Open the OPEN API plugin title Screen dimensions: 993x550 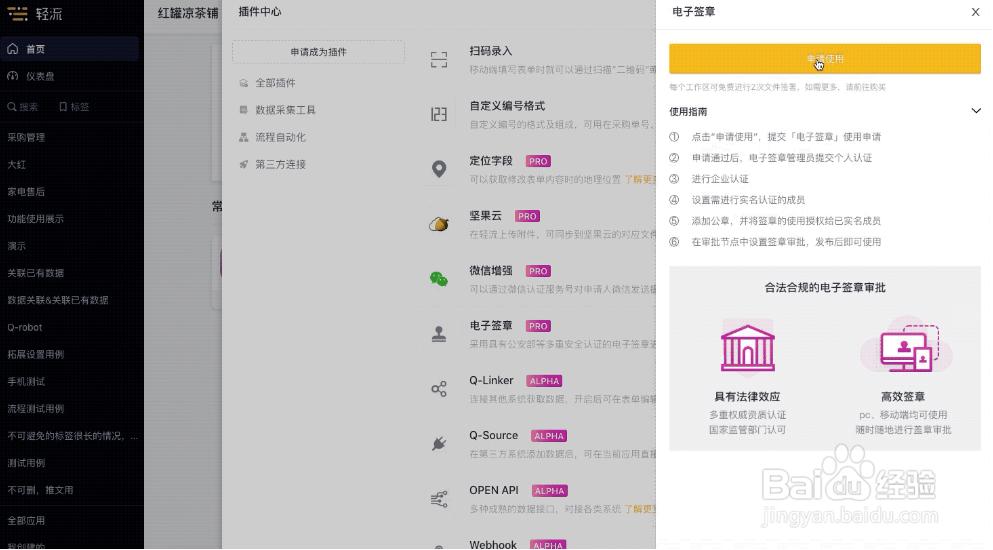[493, 490]
